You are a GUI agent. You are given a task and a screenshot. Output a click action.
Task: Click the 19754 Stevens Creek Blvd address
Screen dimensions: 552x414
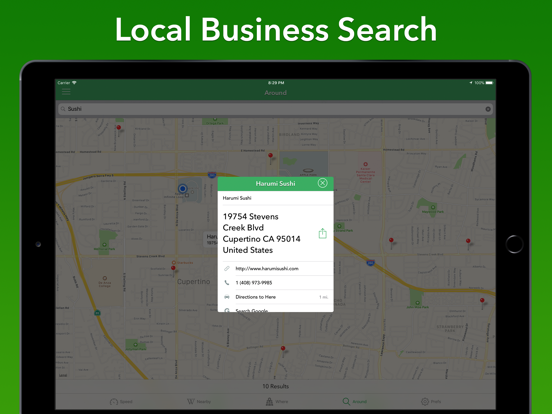tap(261, 233)
